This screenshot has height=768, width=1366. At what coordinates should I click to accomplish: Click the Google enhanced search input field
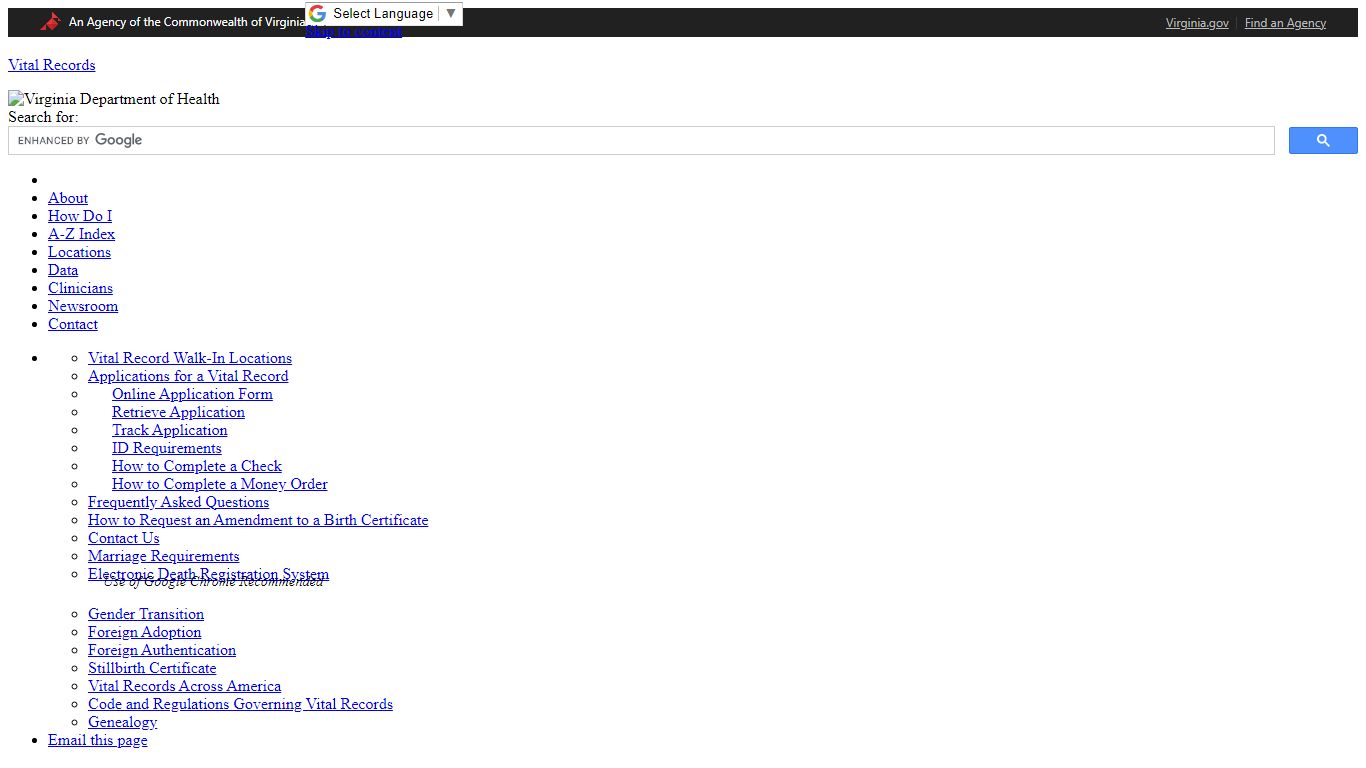click(x=641, y=141)
